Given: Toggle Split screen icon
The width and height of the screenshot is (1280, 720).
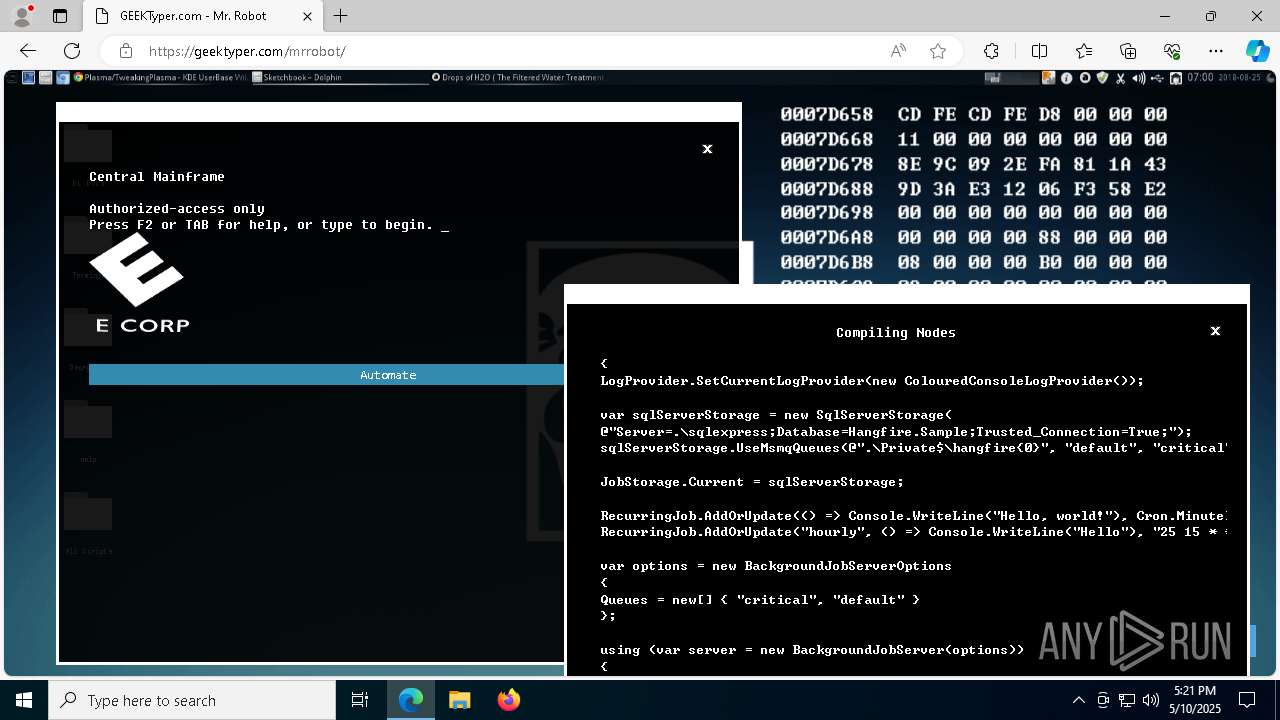Looking at the screenshot, I should click(x=1039, y=51).
